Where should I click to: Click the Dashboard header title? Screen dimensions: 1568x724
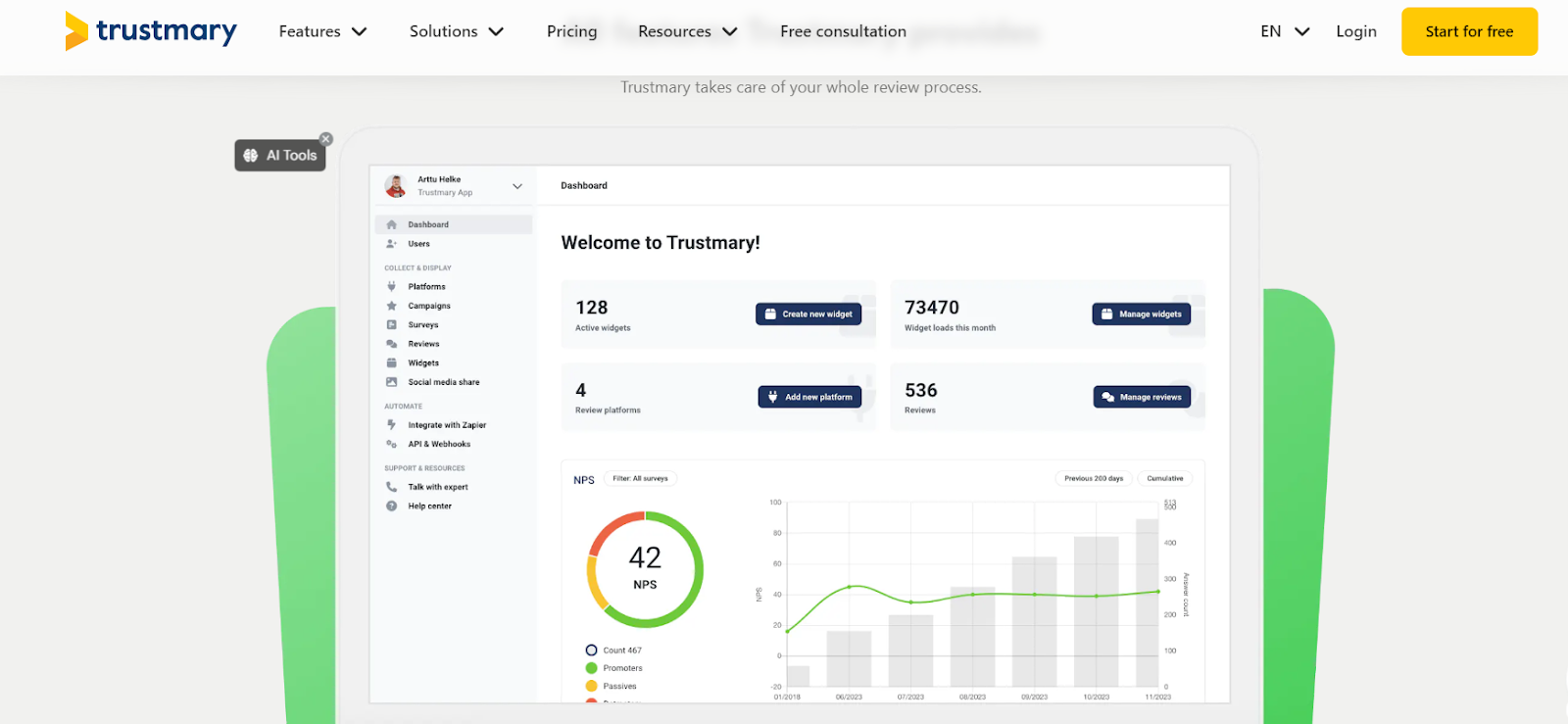click(x=584, y=185)
